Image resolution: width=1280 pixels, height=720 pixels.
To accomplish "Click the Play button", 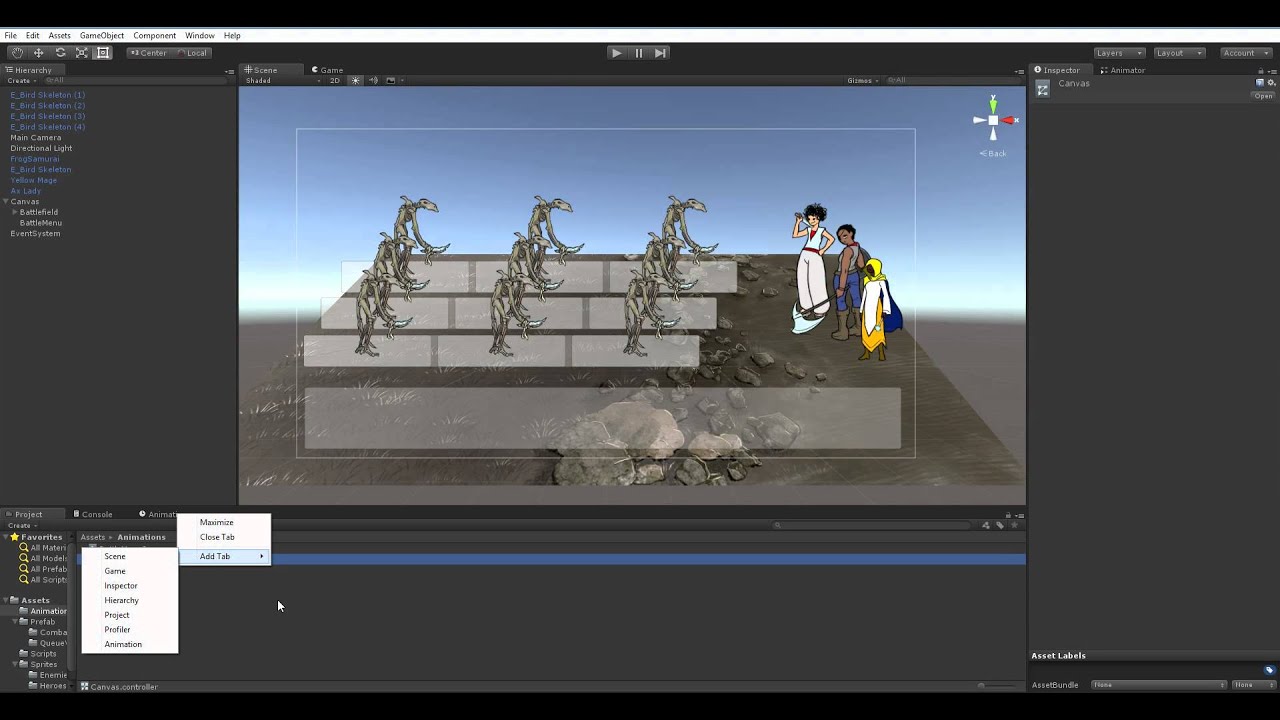I will (616, 53).
